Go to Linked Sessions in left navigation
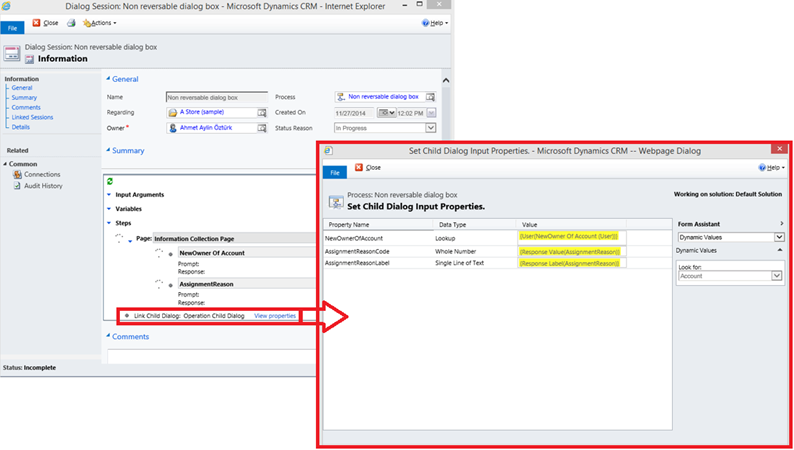The width and height of the screenshot is (794, 450). click(x=32, y=117)
